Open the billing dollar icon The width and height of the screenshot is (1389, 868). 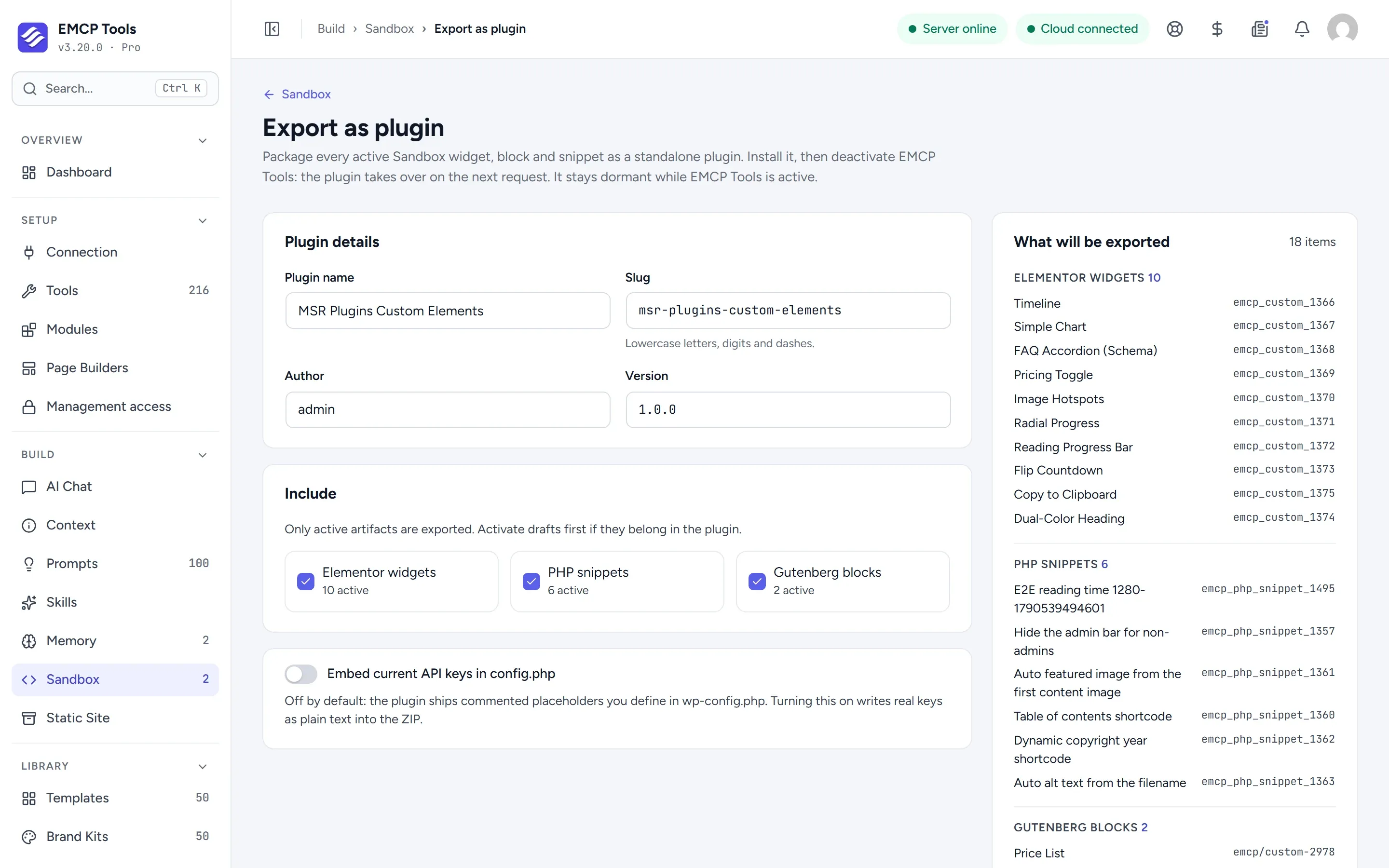(x=1217, y=29)
